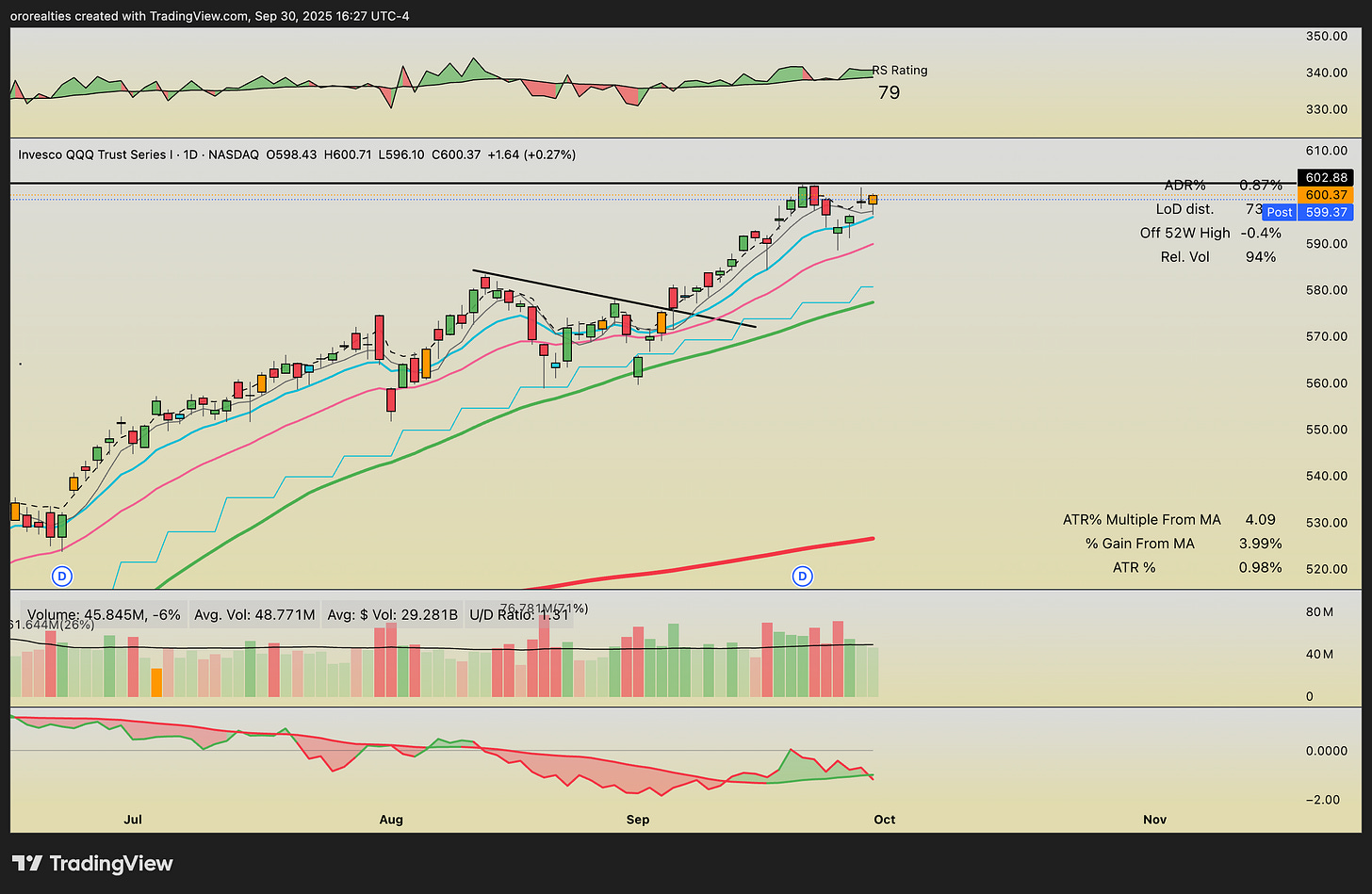
Task: Click the Volume: 45.845M, -6% readout
Action: coord(104,614)
